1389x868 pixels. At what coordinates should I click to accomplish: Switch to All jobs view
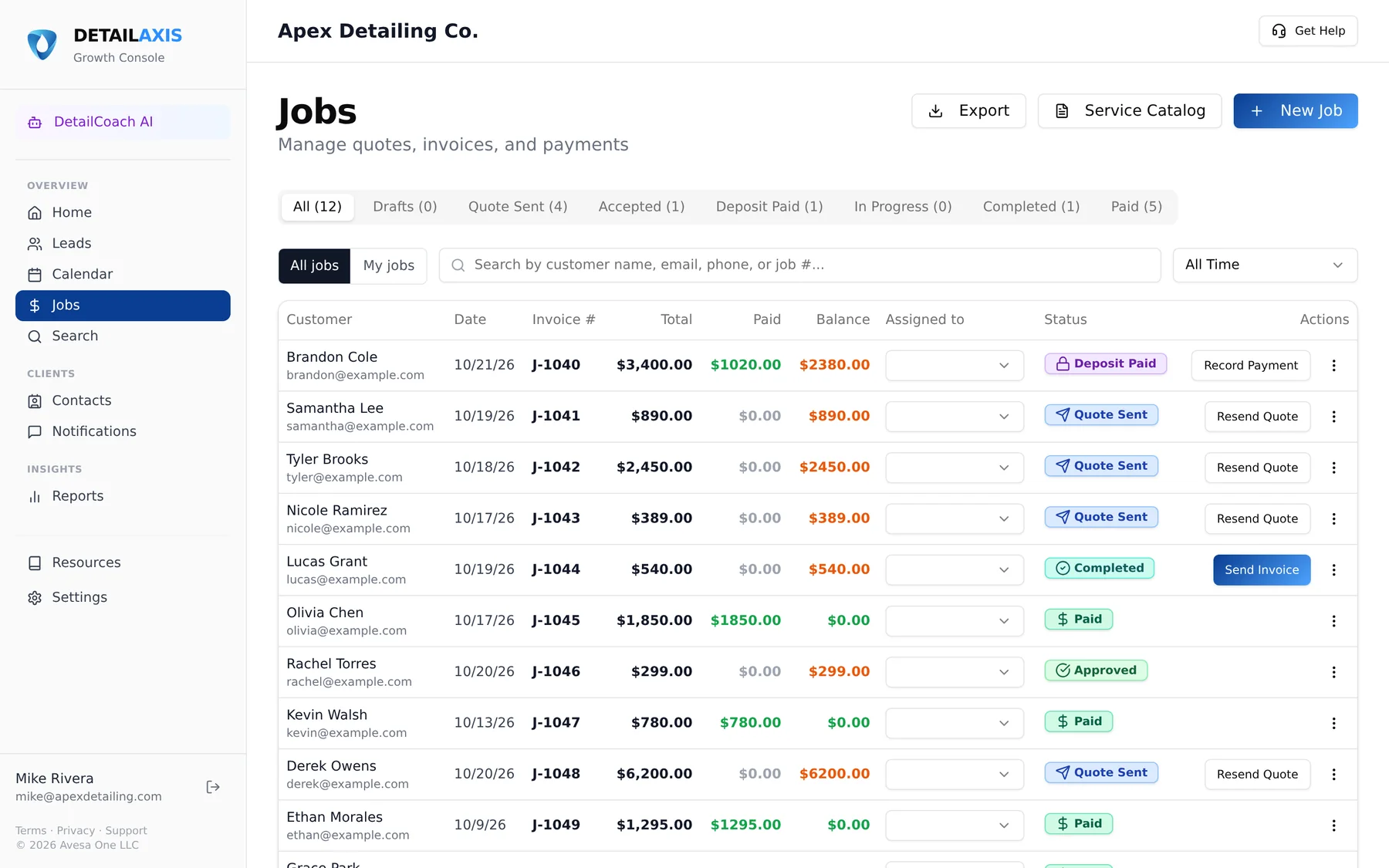[x=314, y=265]
